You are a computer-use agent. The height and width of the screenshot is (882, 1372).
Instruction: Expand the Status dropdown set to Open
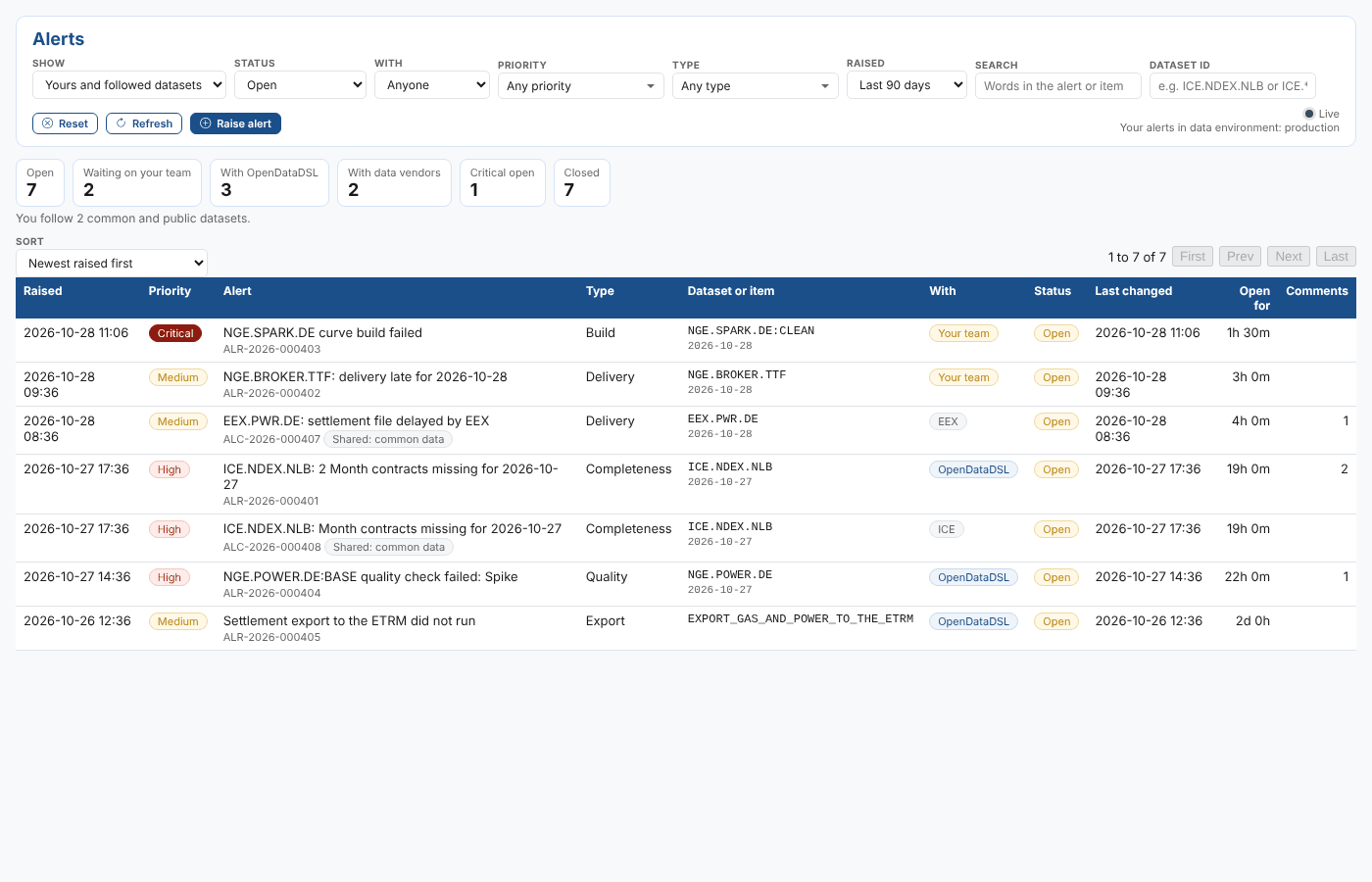[x=300, y=85]
